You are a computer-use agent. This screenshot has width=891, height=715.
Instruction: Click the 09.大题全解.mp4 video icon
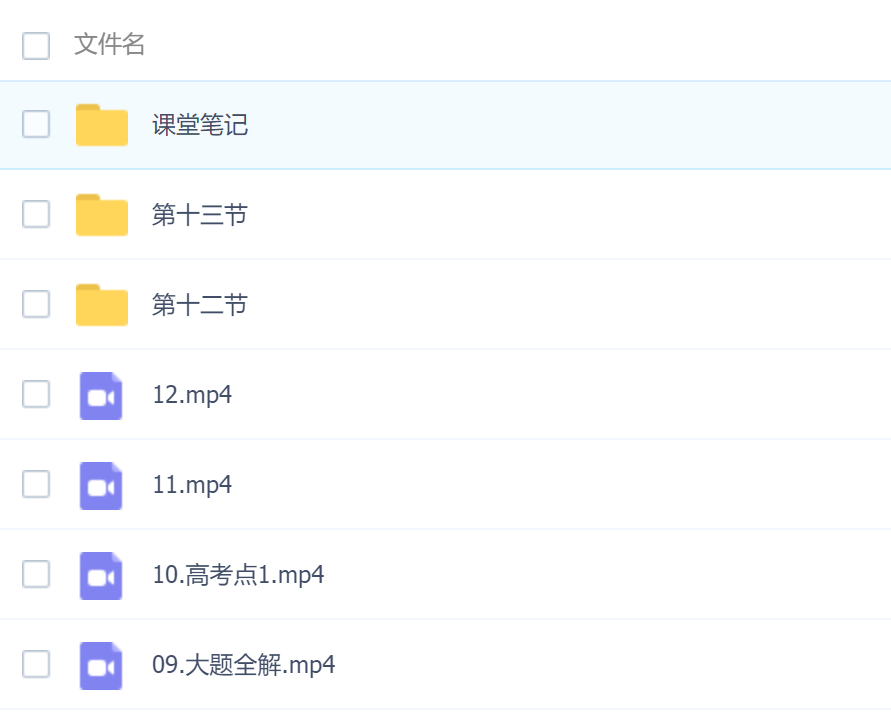coord(101,665)
